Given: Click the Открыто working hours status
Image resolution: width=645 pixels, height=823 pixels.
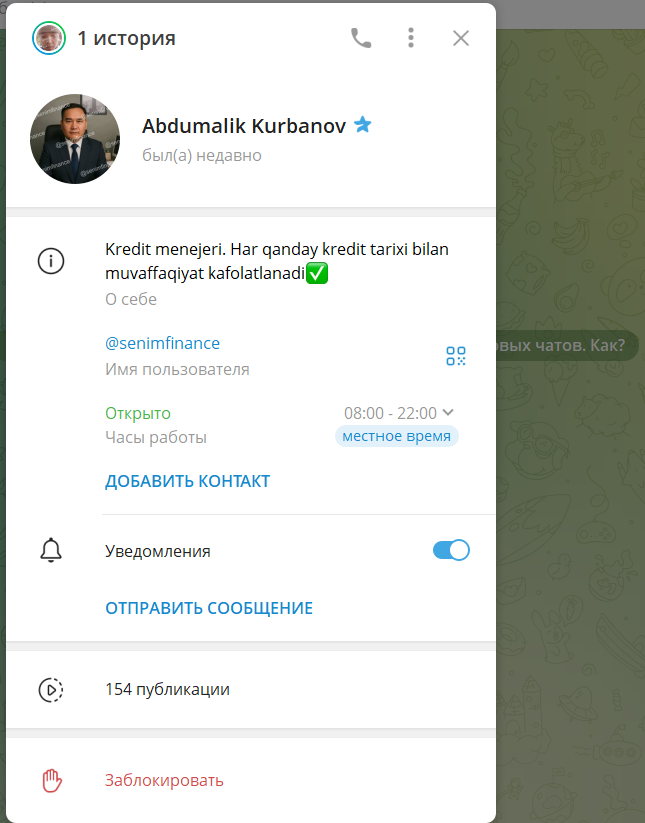Looking at the screenshot, I should pos(138,414).
